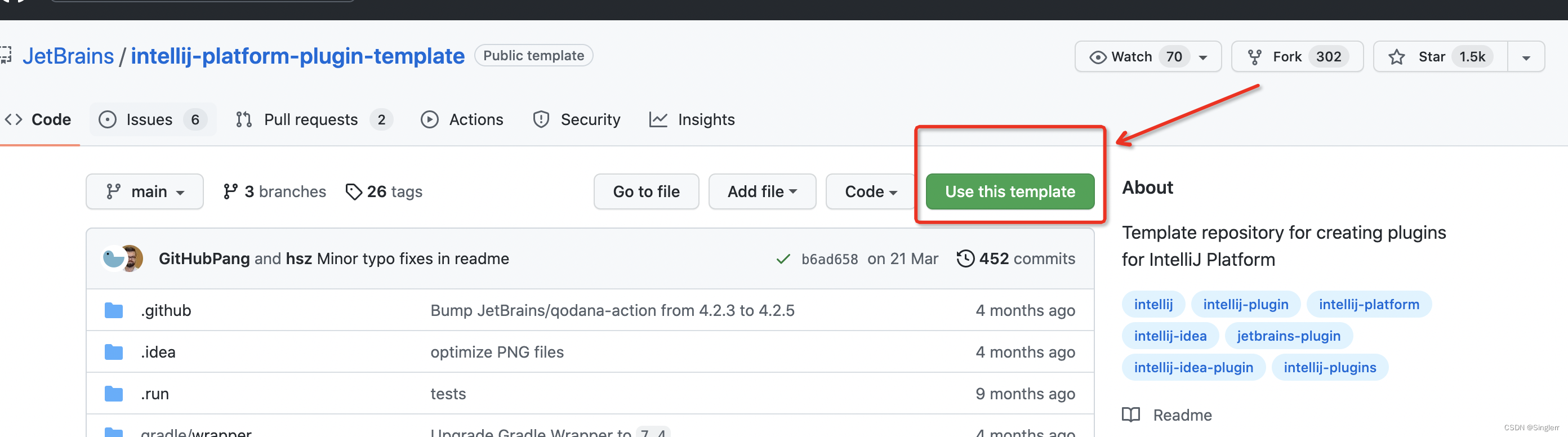
Task: Open the main branch selector dropdown
Action: coord(145,191)
